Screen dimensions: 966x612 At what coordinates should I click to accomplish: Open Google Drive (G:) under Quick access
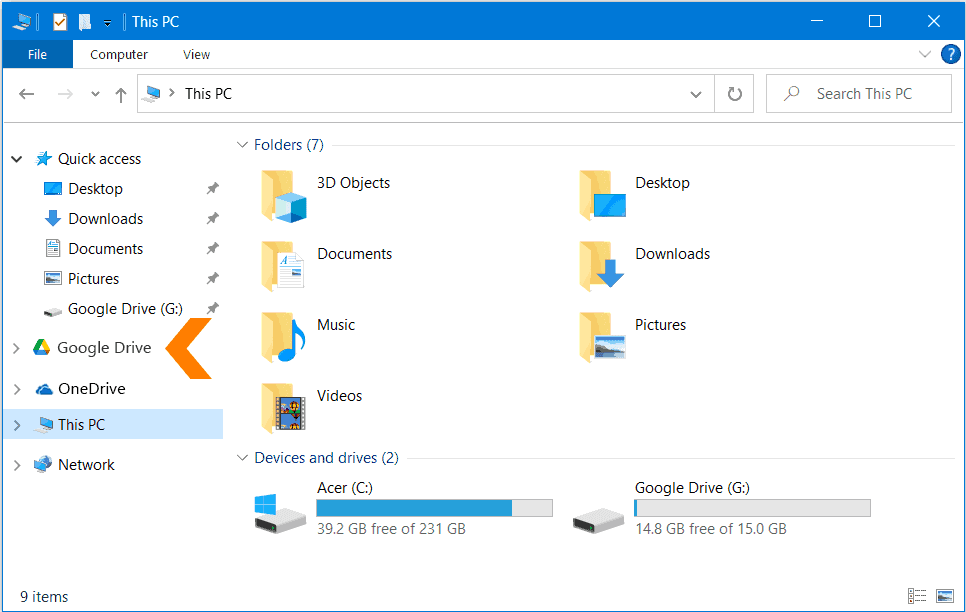(125, 309)
